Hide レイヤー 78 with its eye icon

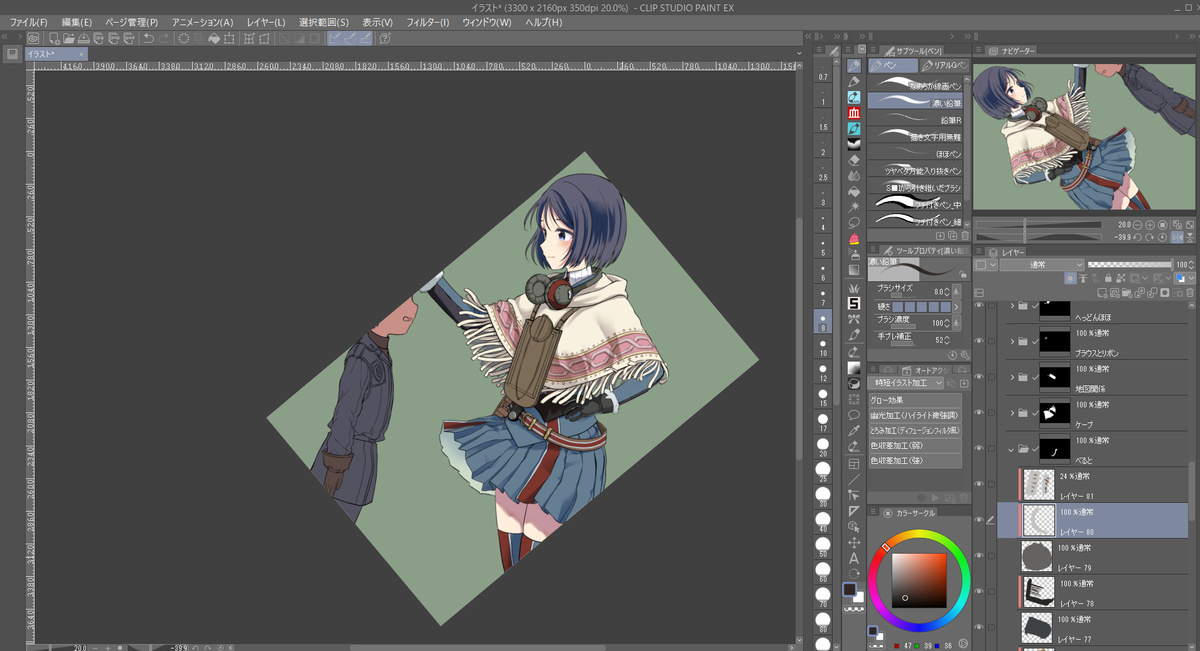(x=979, y=592)
